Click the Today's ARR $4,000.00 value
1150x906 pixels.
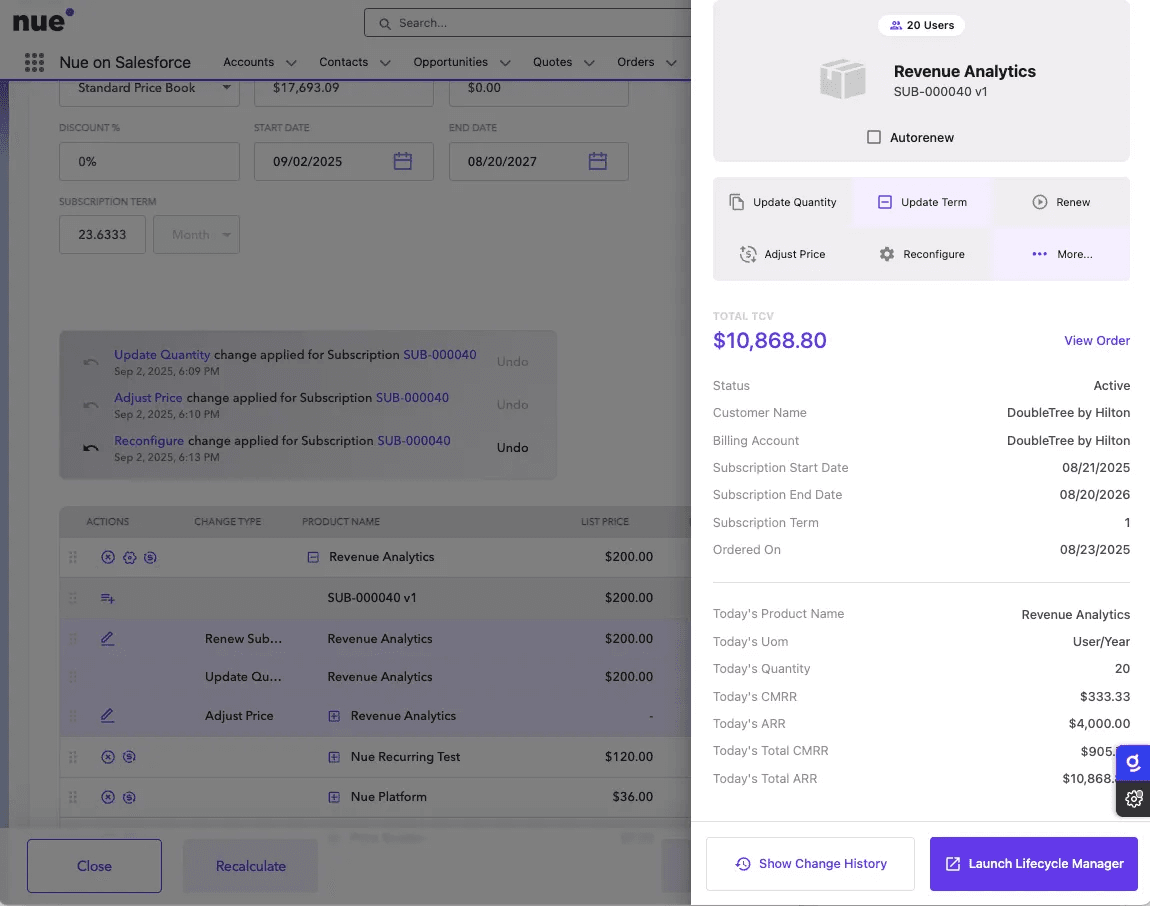pyautogui.click(x=1099, y=724)
